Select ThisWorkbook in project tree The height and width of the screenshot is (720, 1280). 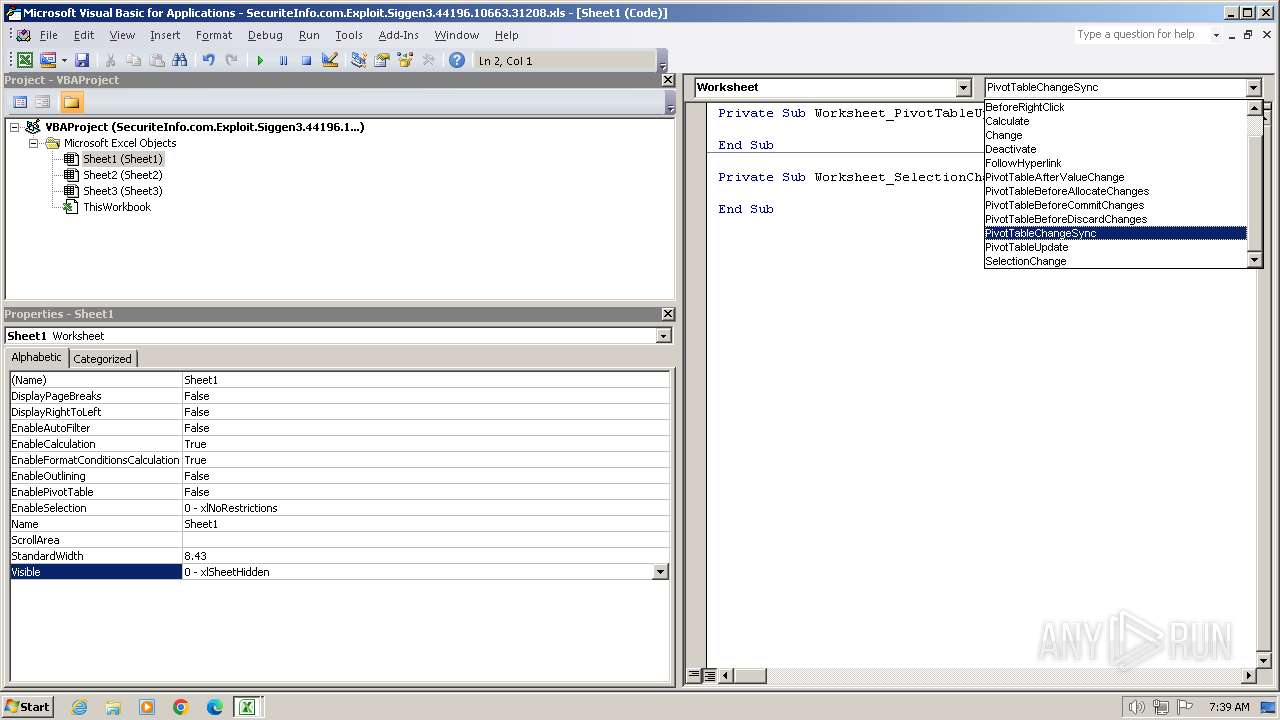click(117, 207)
